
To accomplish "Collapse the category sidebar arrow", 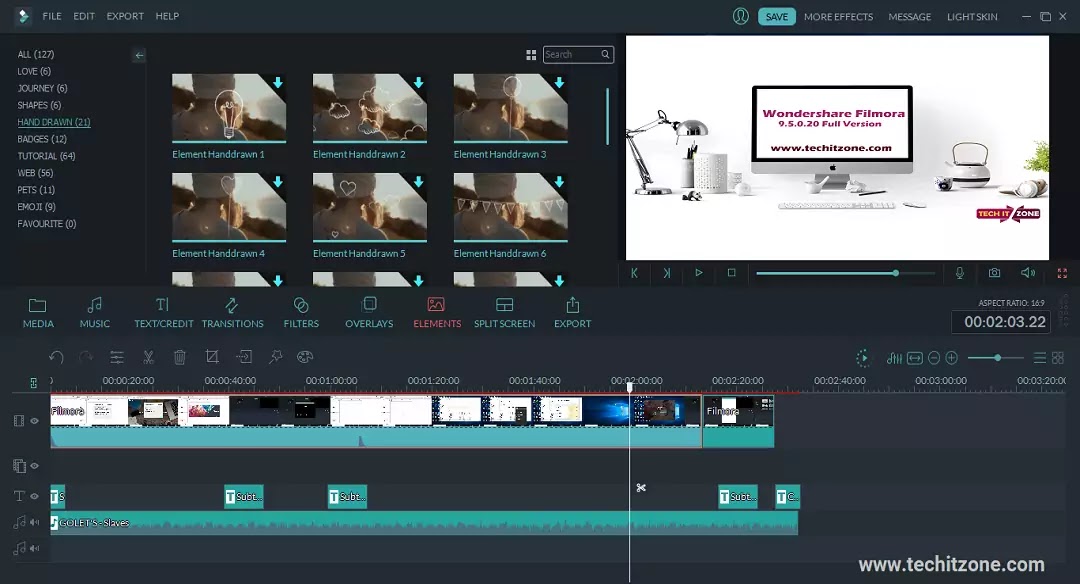I will [x=139, y=55].
